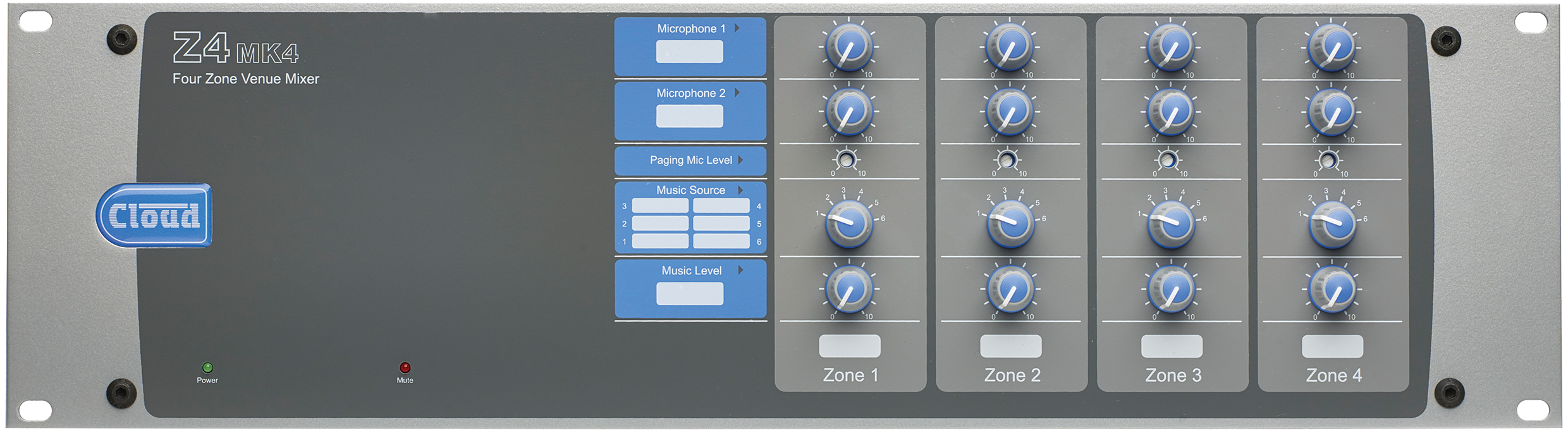Screen dimensions: 1568x433
Task: Click Music Source label slot number 3
Action: [x=660, y=205]
